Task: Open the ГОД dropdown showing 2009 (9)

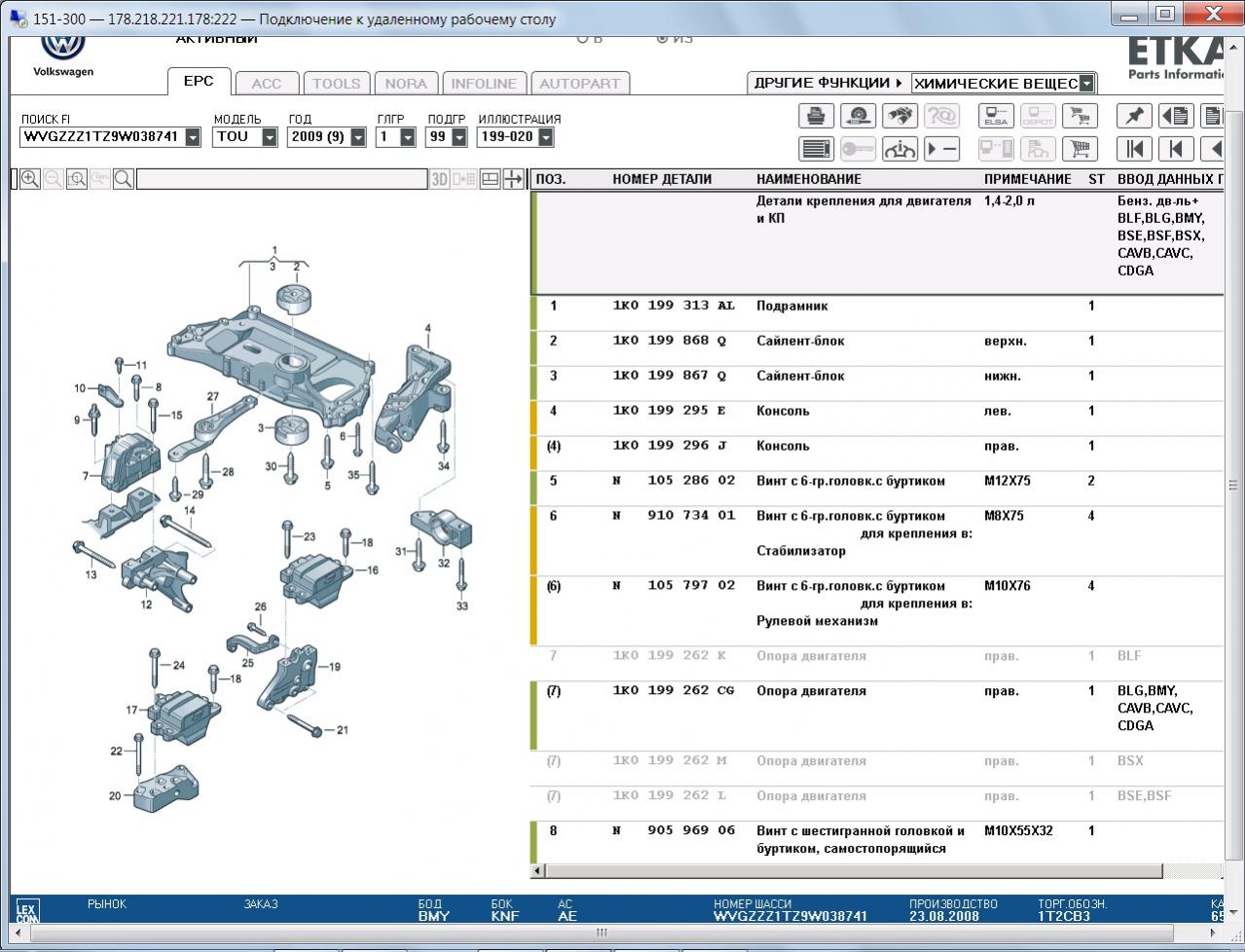Action: click(x=357, y=137)
